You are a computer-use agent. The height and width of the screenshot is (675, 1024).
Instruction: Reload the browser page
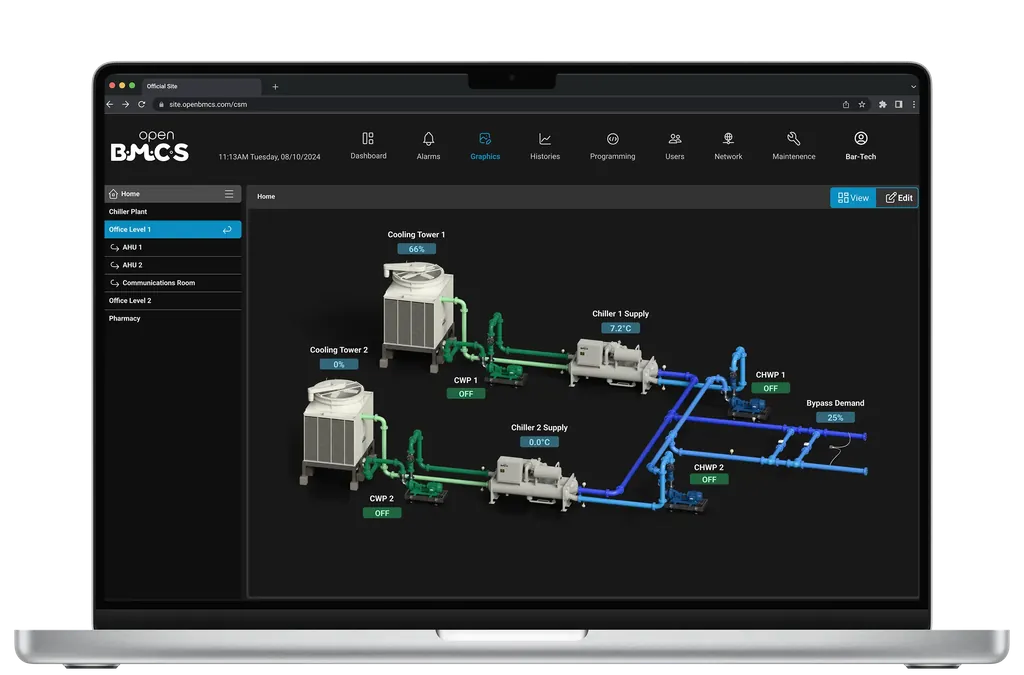[x=142, y=104]
